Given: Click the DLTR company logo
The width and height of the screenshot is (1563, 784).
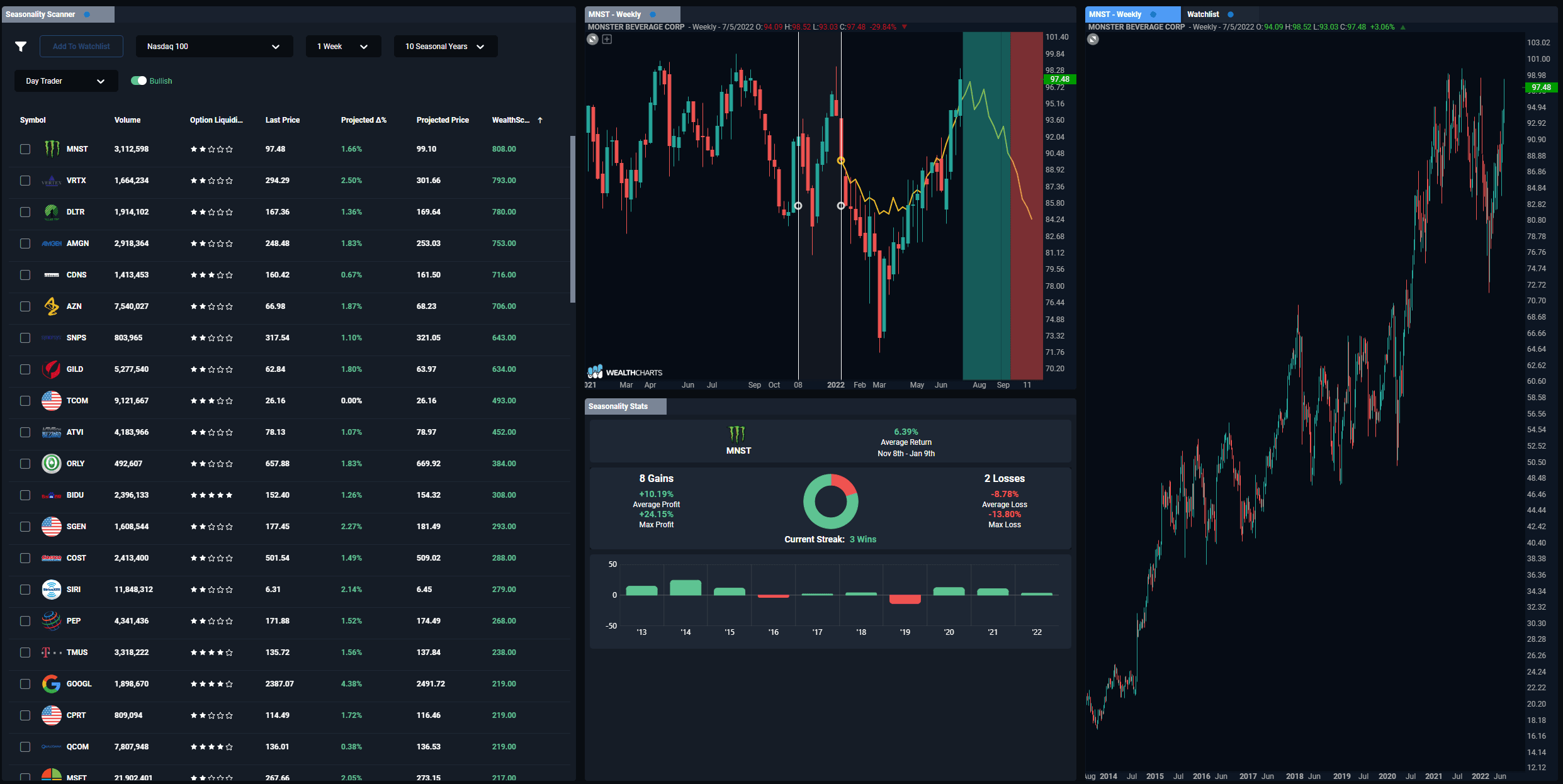Looking at the screenshot, I should (52, 212).
